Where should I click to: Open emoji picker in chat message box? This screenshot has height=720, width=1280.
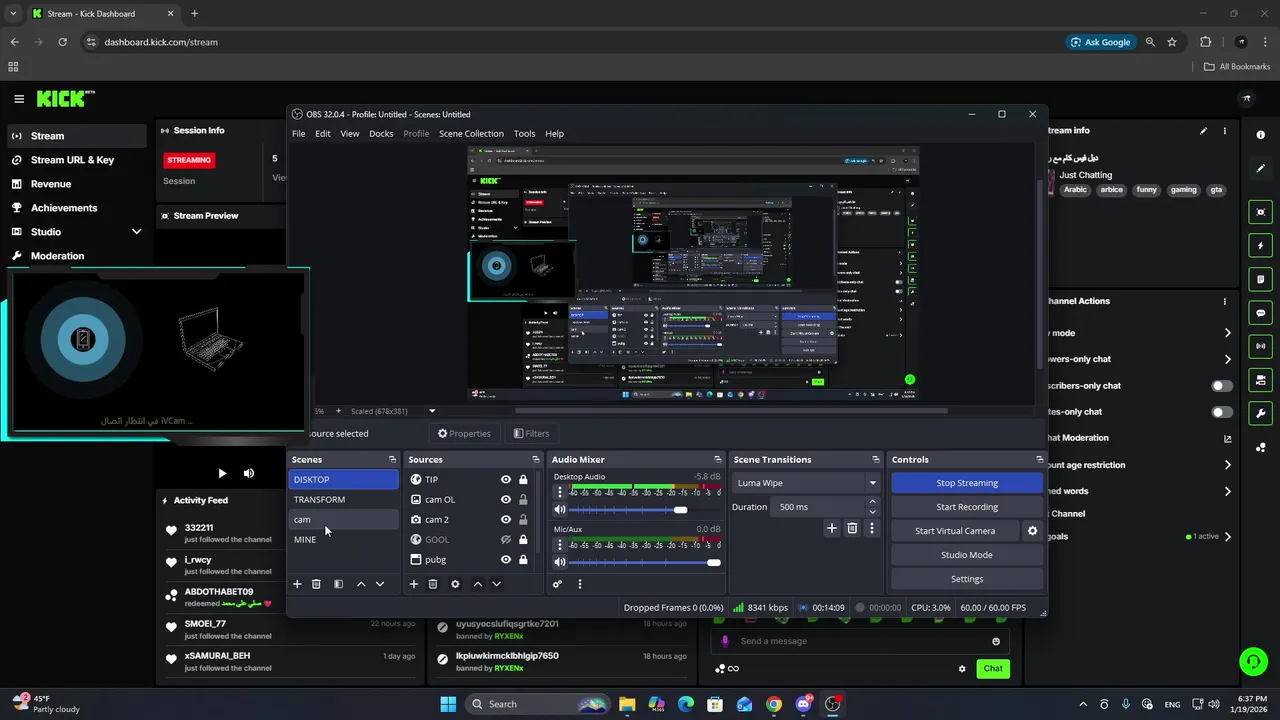click(x=996, y=641)
